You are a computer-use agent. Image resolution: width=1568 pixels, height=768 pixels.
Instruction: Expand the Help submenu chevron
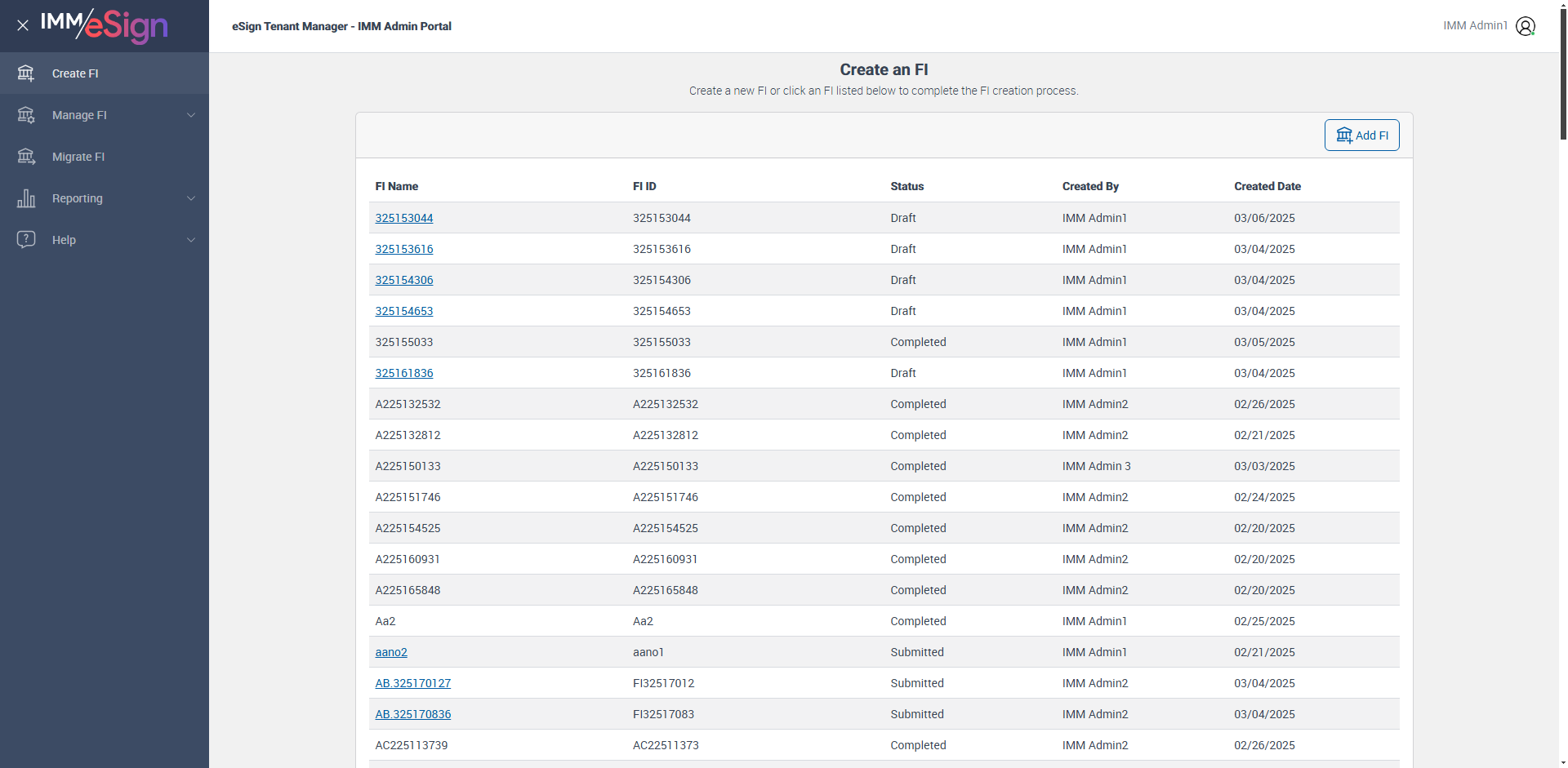[191, 240]
